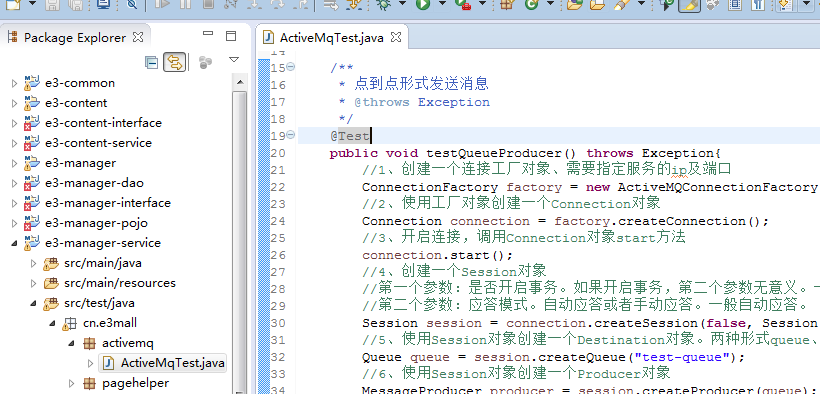The image size is (820, 394).
Task: Close the ActiveMqTest.java editor tab
Action: 396,37
